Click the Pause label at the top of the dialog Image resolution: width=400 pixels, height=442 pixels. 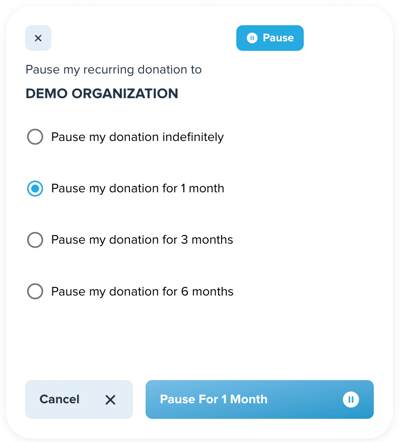pyautogui.click(x=278, y=38)
